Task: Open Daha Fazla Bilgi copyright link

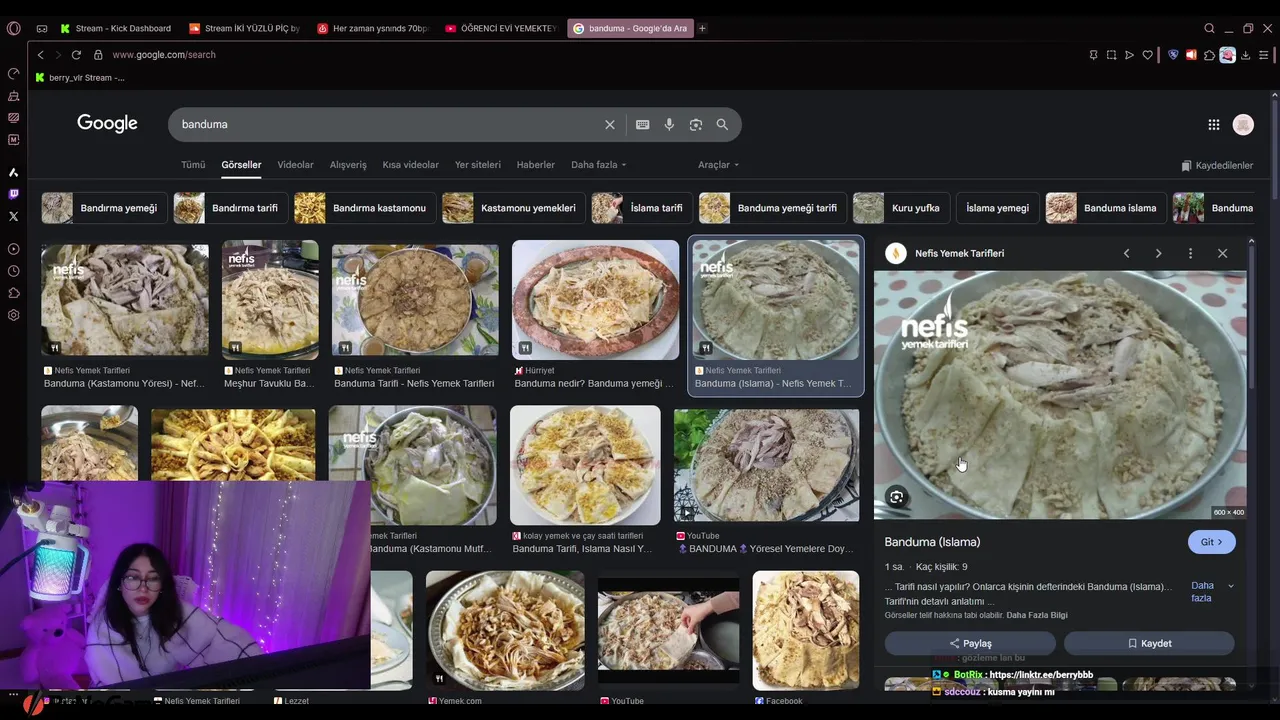Action: click(1036, 615)
